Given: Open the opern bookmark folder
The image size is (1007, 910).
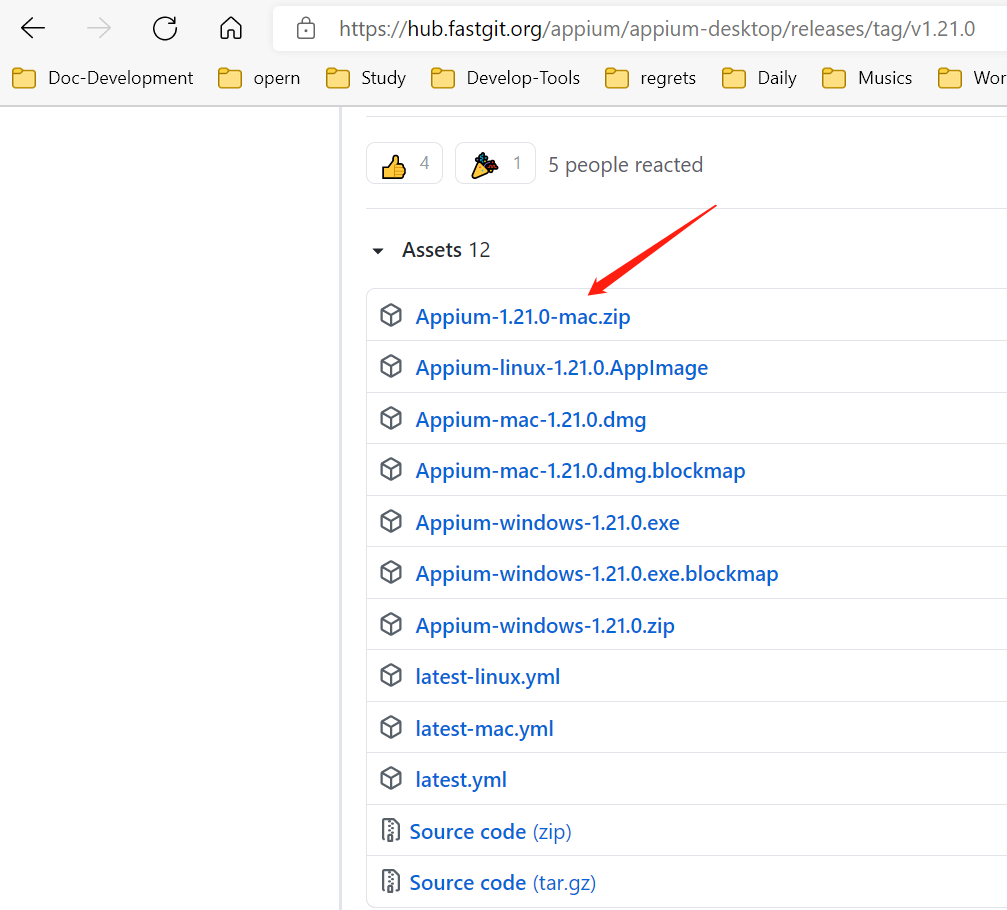Looking at the screenshot, I should pyautogui.click(x=259, y=78).
